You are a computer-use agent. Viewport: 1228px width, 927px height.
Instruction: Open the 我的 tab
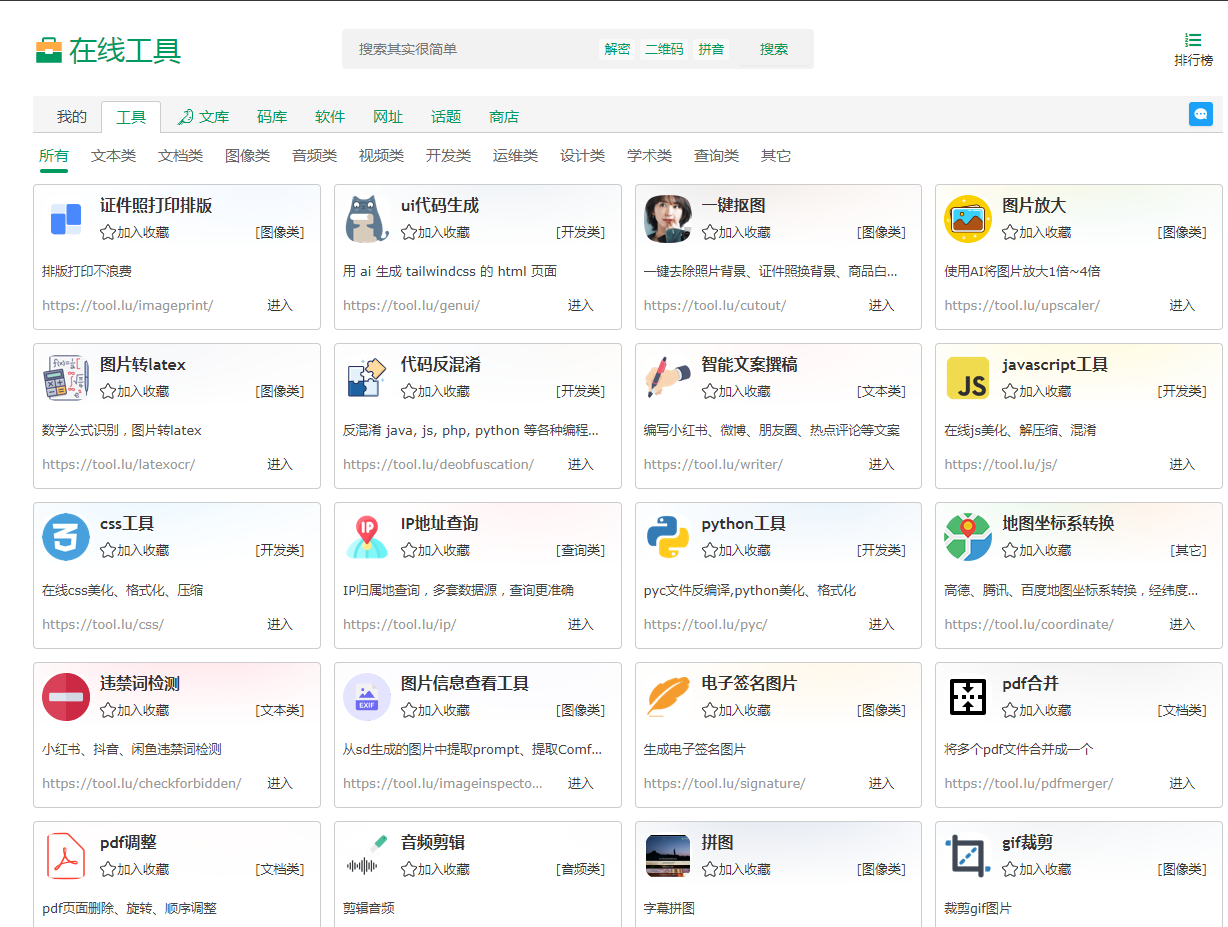coord(70,116)
